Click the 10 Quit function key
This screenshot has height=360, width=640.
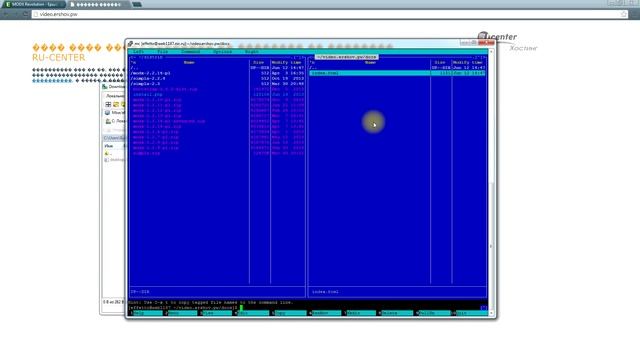click(x=469, y=313)
